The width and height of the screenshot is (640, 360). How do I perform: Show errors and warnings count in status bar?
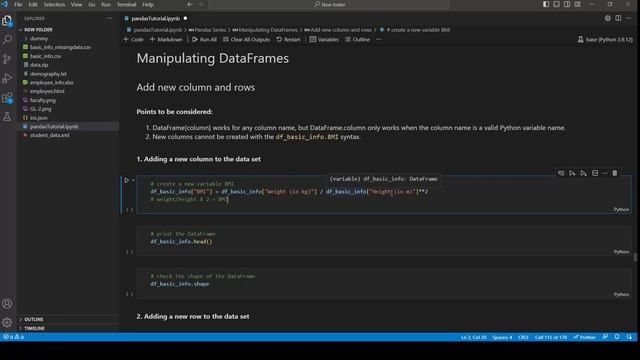[x=14, y=337]
